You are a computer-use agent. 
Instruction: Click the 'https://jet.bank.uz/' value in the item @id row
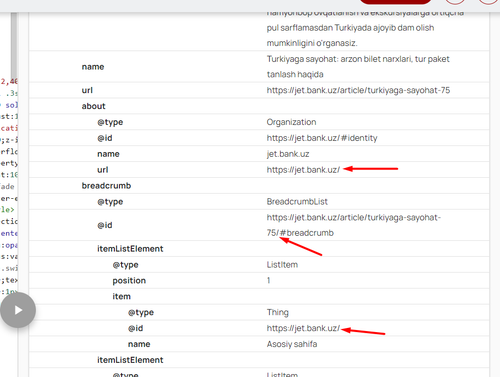(303, 328)
